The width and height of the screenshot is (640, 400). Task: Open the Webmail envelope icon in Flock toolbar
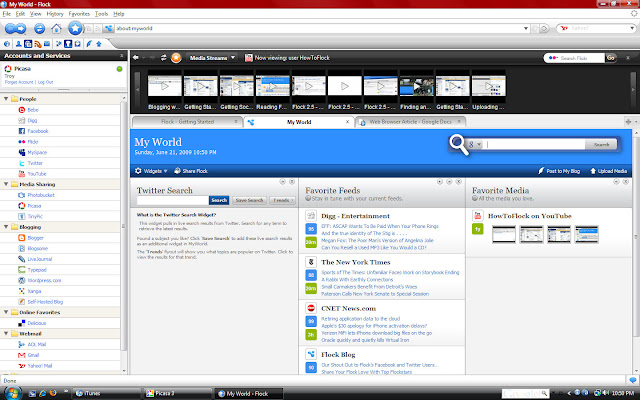(x=47, y=44)
